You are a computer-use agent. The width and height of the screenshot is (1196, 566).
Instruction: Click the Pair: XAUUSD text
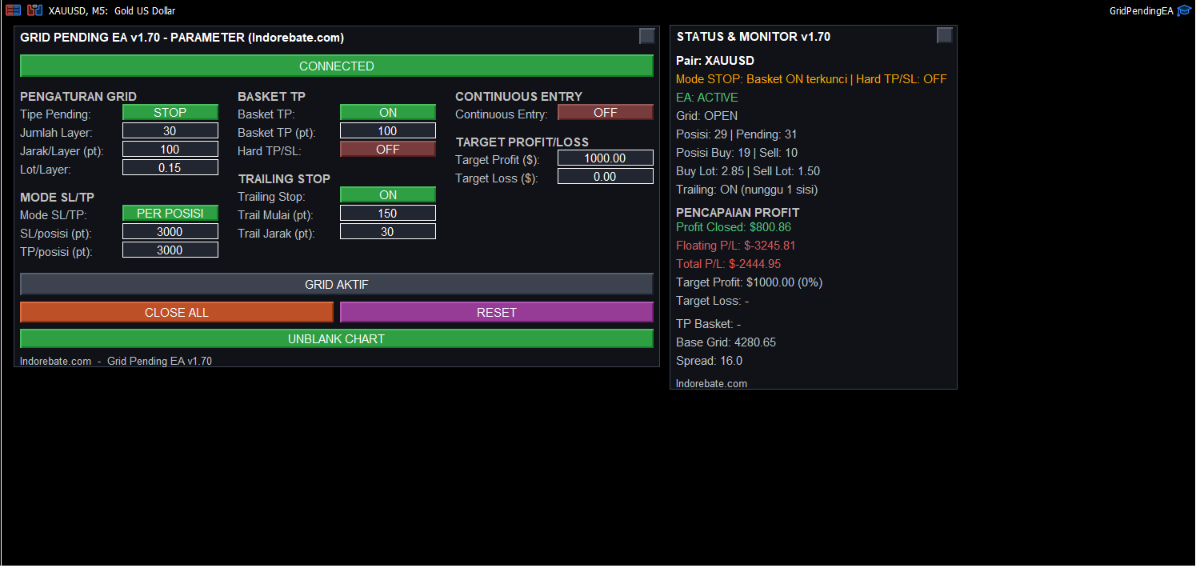715,60
